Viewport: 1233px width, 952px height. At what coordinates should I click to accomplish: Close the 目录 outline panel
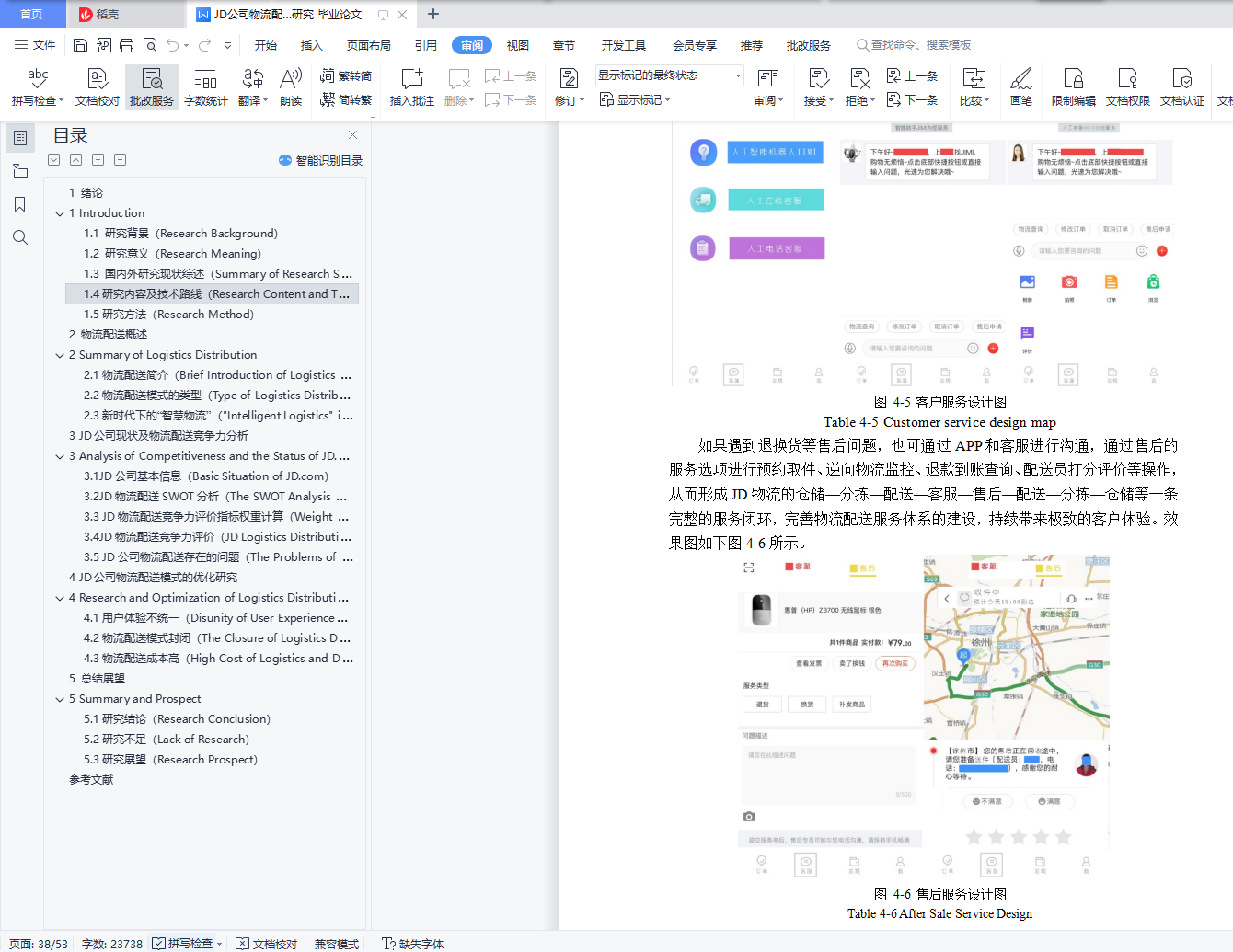click(x=352, y=135)
